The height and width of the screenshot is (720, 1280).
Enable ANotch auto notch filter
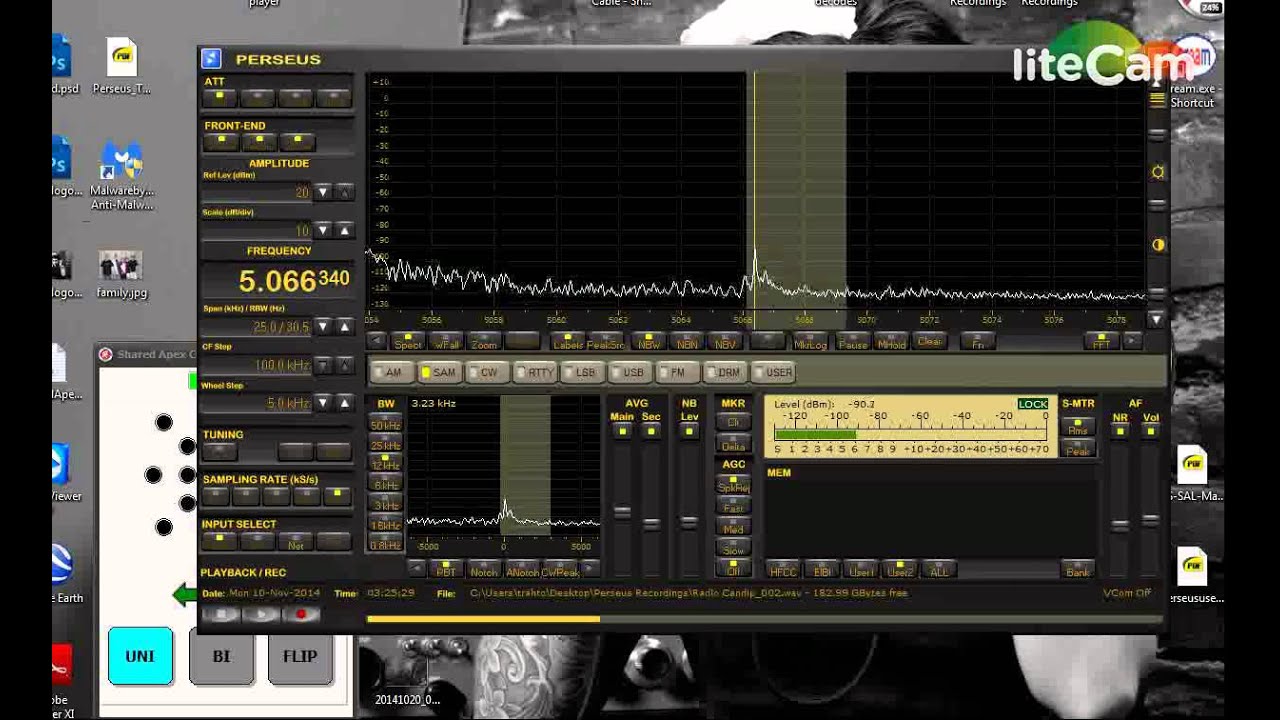tap(522, 570)
